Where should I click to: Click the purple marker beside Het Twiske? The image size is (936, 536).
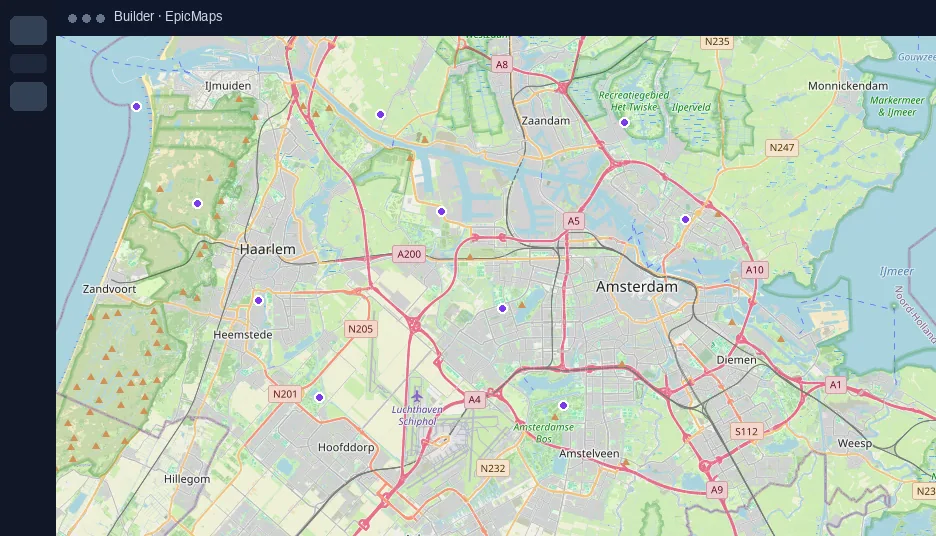[624, 122]
